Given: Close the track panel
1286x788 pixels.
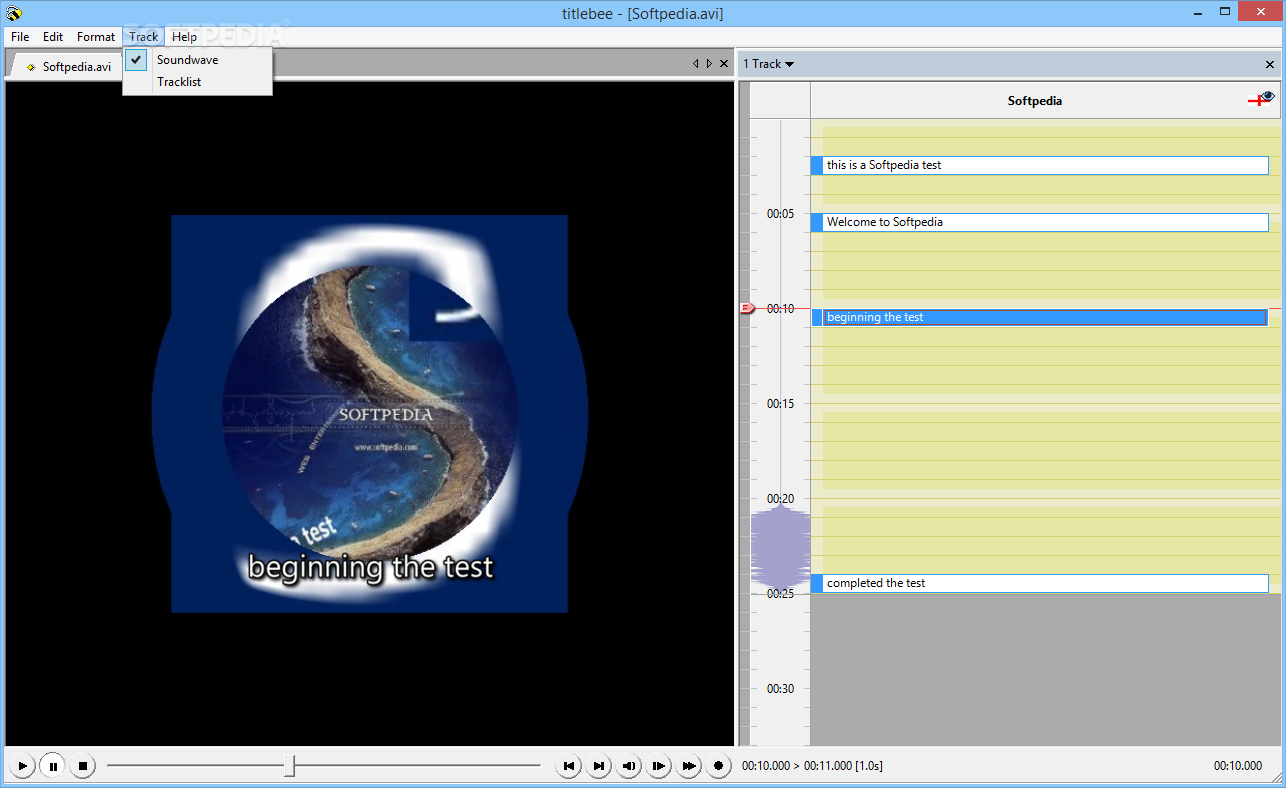Looking at the screenshot, I should coord(1270,64).
